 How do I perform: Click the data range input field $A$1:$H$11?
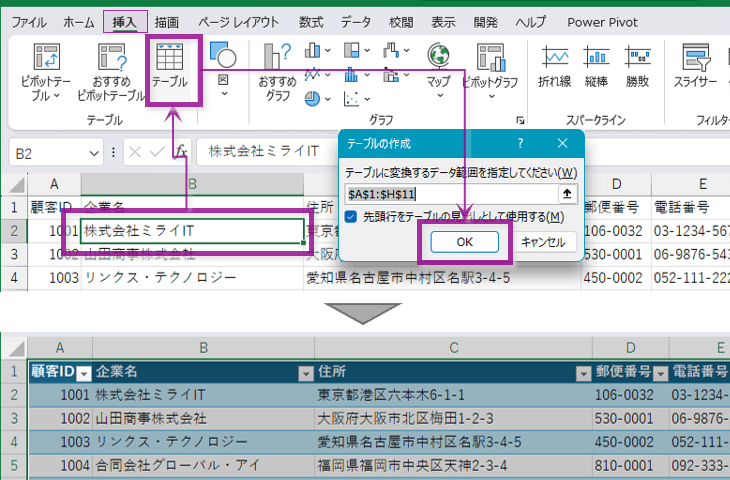click(x=452, y=194)
